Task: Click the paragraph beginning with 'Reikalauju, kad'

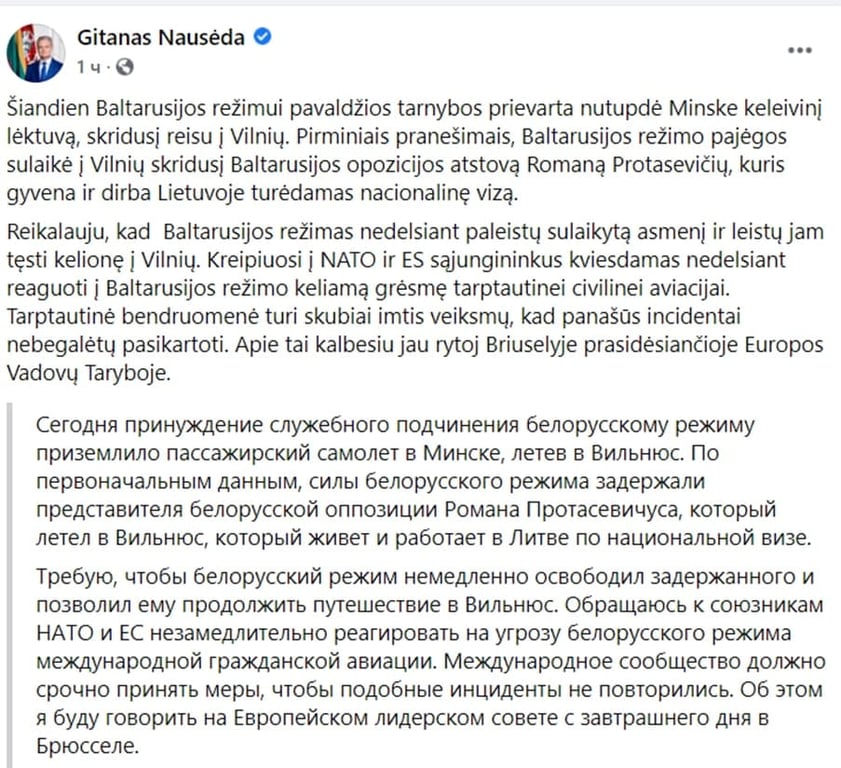Action: click(415, 302)
